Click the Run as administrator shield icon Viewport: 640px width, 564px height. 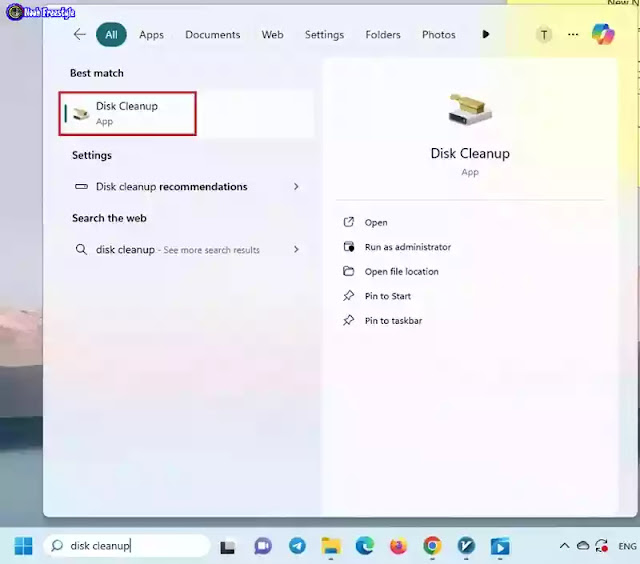point(349,246)
